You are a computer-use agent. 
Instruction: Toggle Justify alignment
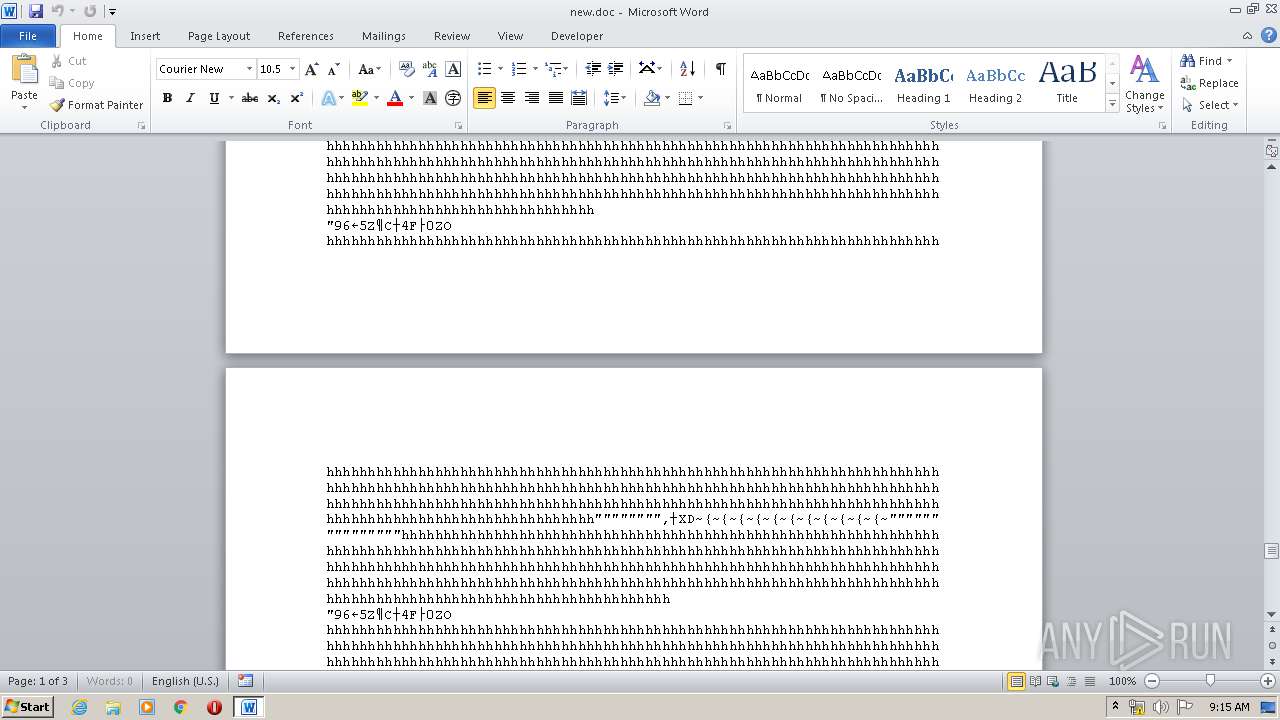(555, 98)
